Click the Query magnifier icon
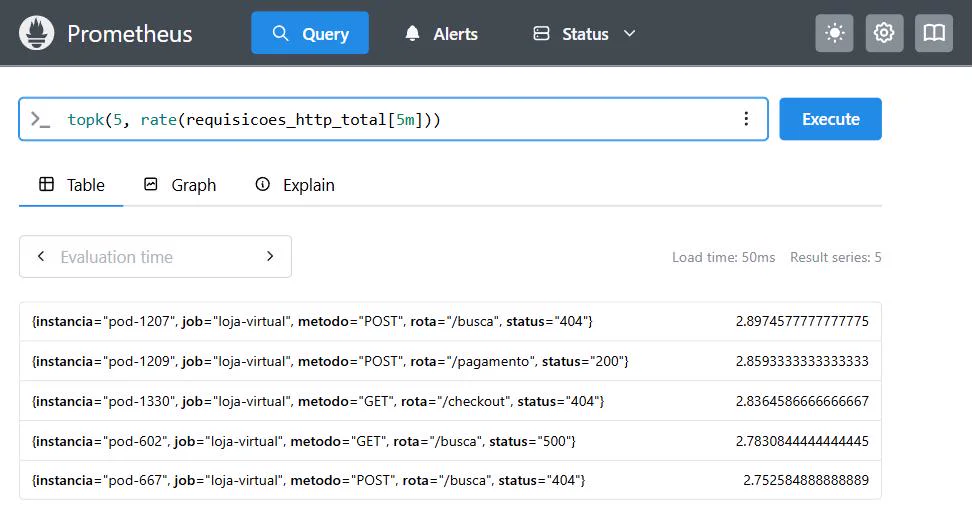 (281, 33)
